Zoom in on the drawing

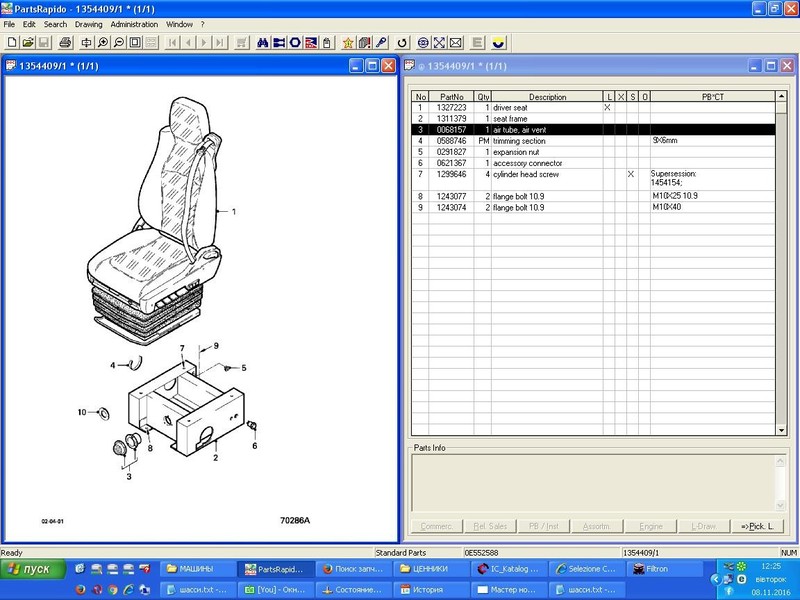coord(101,43)
